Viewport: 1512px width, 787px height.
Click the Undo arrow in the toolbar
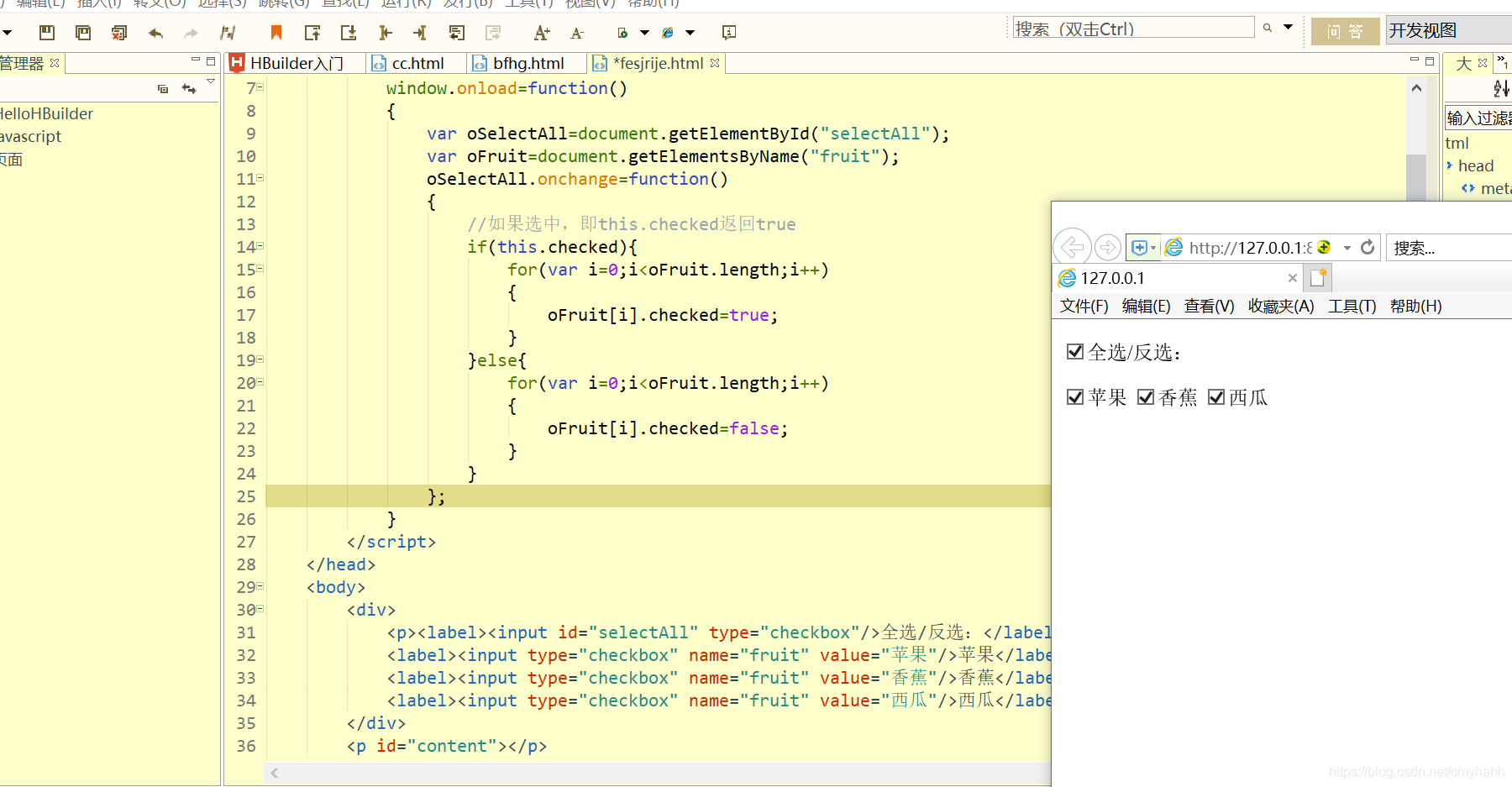coord(155,33)
